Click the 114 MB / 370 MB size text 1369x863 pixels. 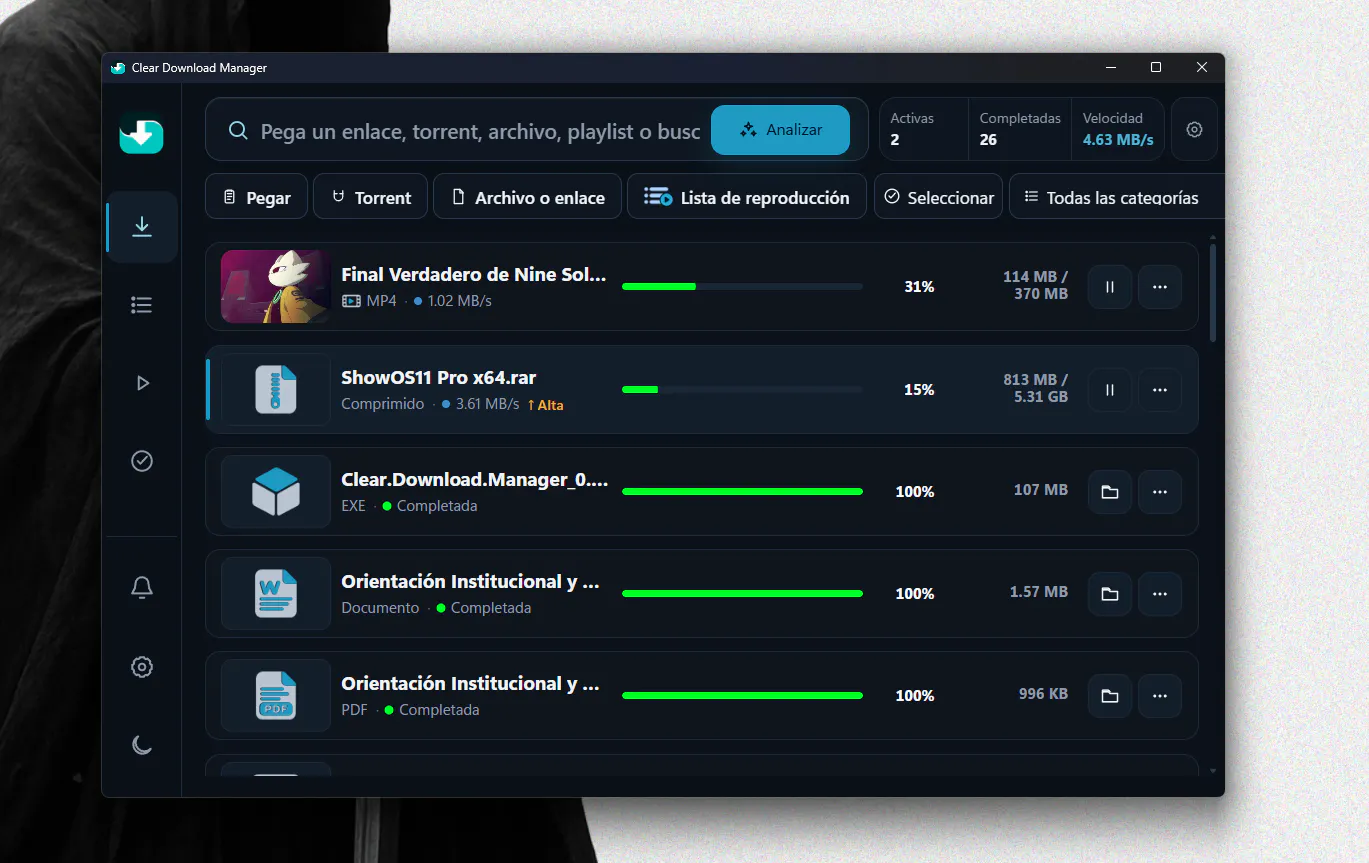(1035, 285)
